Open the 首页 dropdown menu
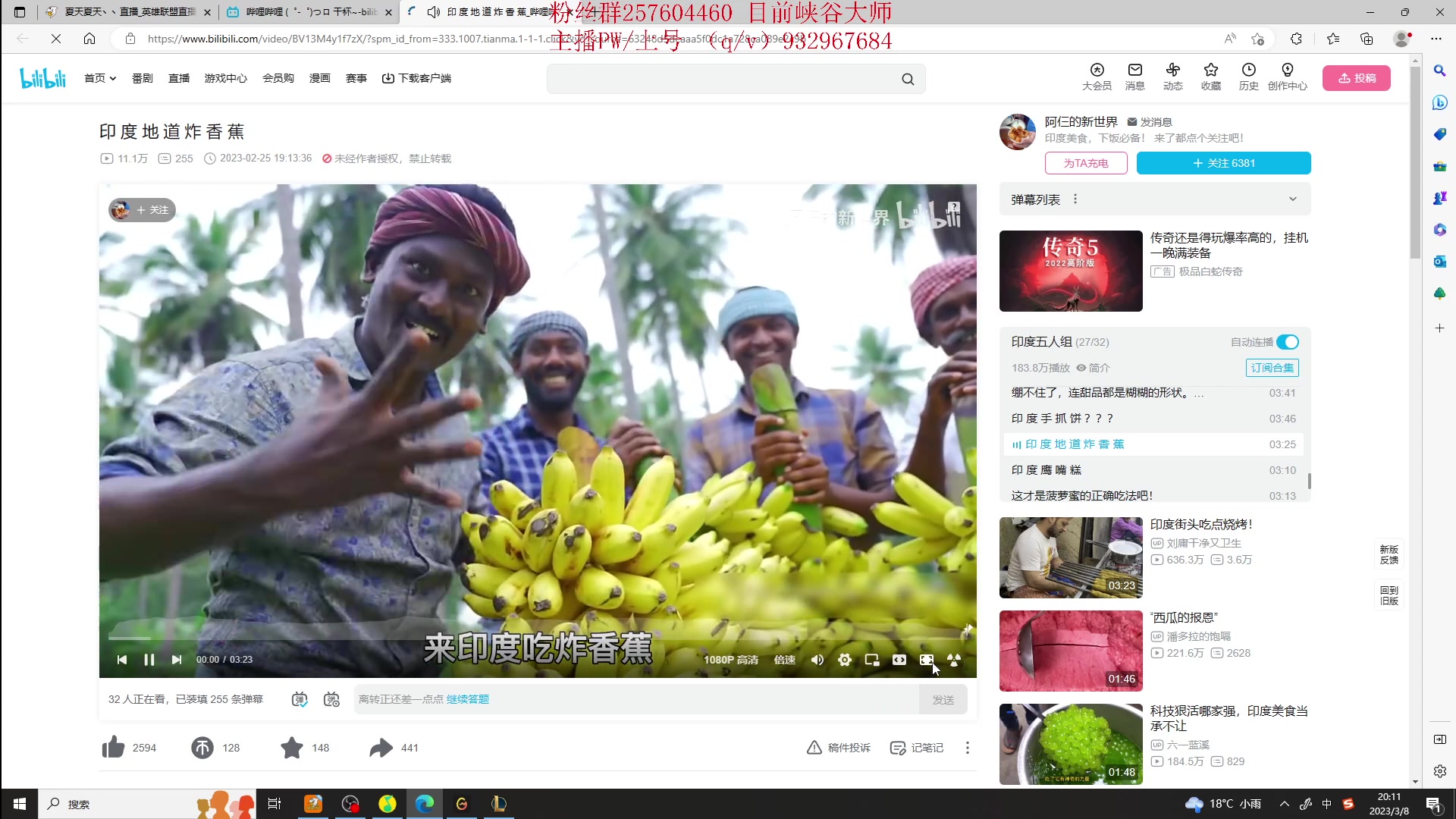The height and width of the screenshot is (819, 1456). pyautogui.click(x=100, y=78)
